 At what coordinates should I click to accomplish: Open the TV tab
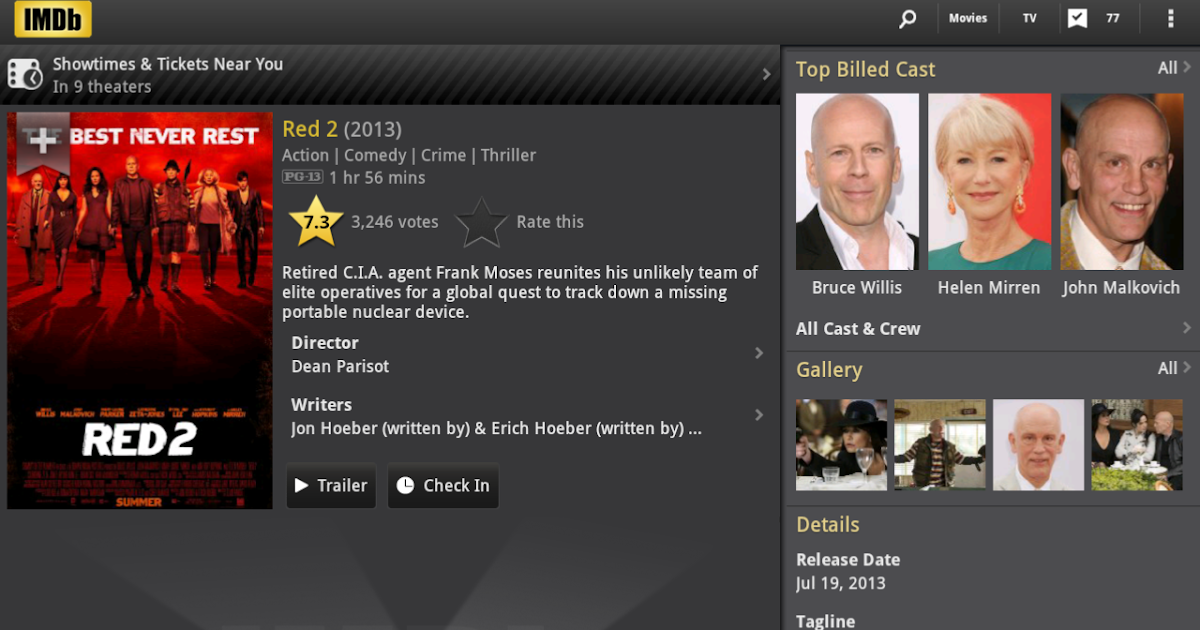pyautogui.click(x=1029, y=18)
